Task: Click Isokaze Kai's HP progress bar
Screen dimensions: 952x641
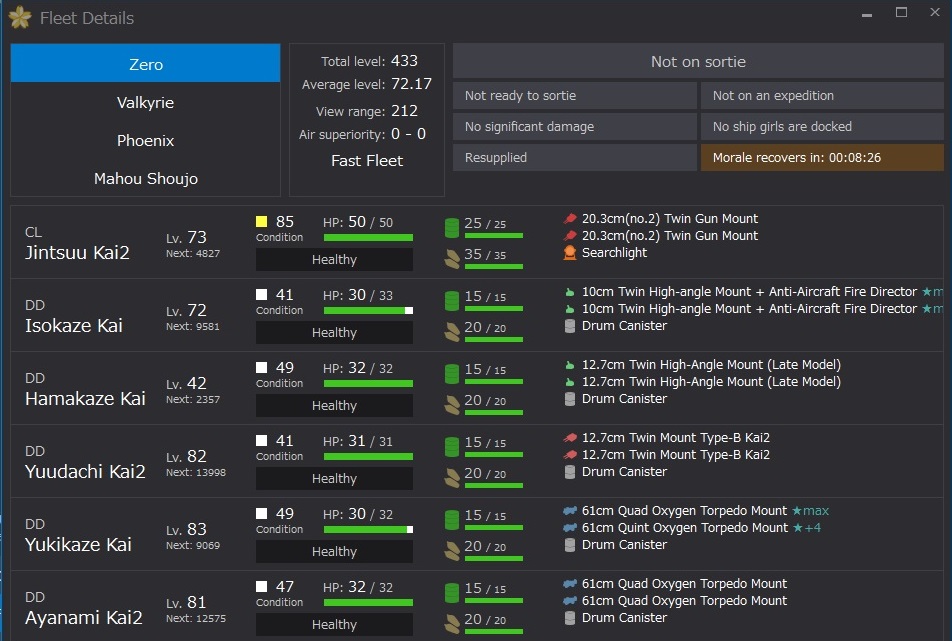Action: pyautogui.click(x=369, y=311)
